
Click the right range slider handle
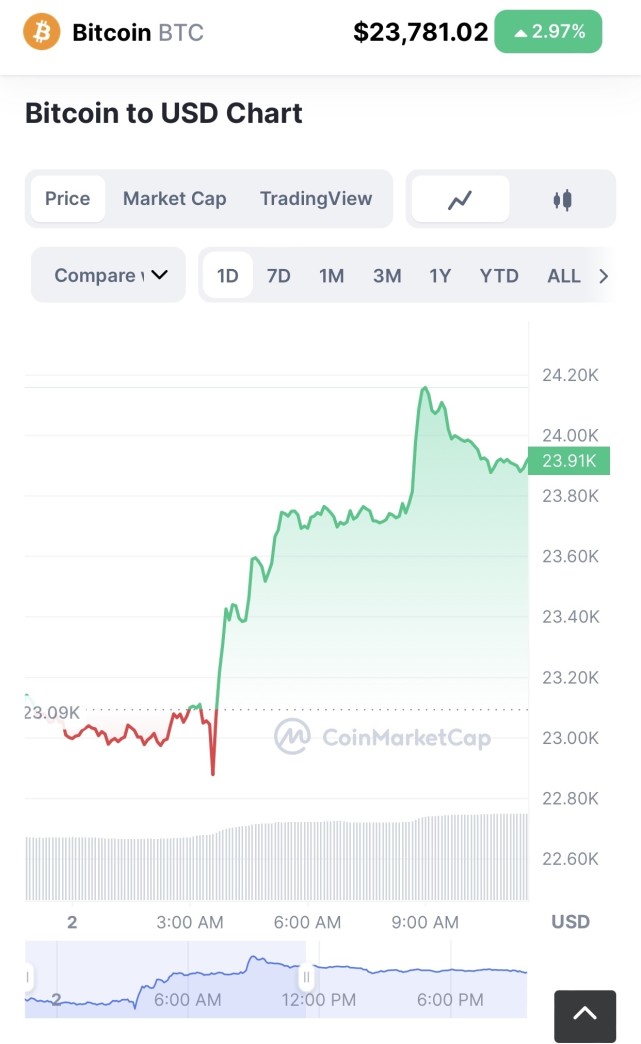307,977
